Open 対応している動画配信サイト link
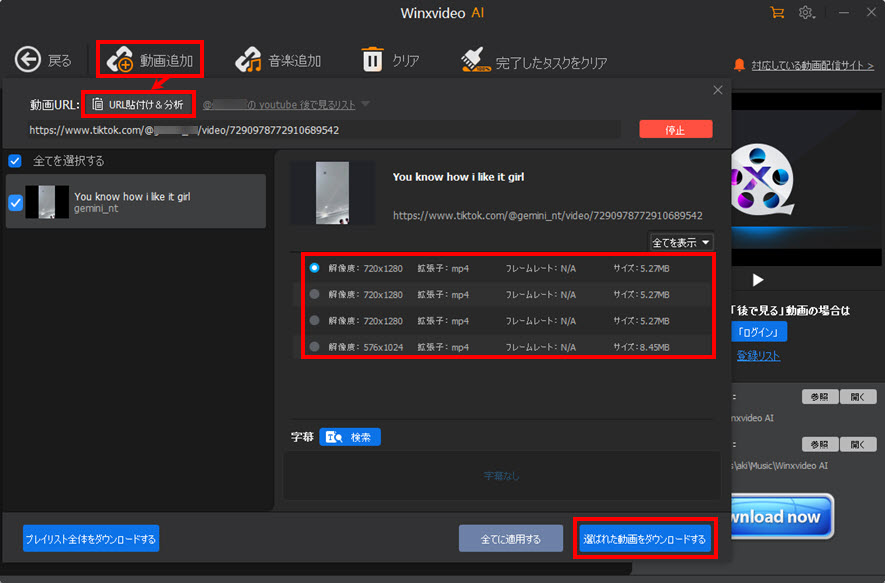Viewport: 885px width, 583px height. tap(812, 65)
